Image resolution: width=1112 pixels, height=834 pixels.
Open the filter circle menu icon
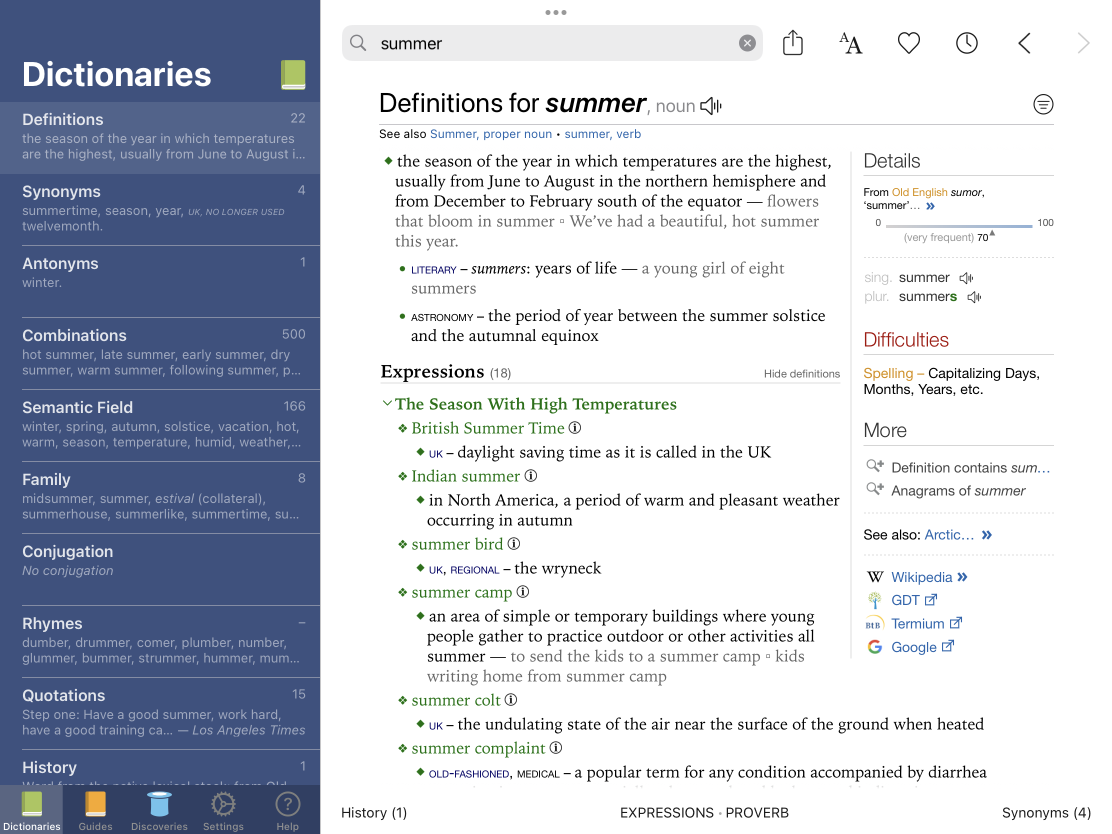click(x=1042, y=104)
